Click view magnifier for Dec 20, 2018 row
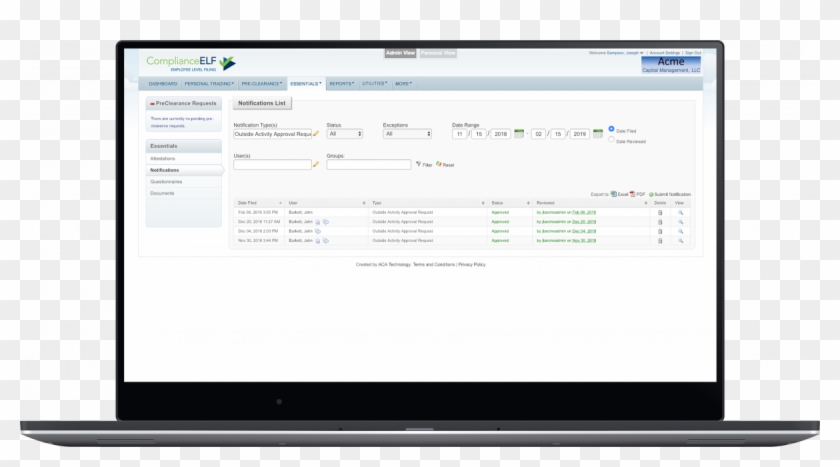Image resolution: width=840 pixels, height=467 pixels. [x=680, y=221]
